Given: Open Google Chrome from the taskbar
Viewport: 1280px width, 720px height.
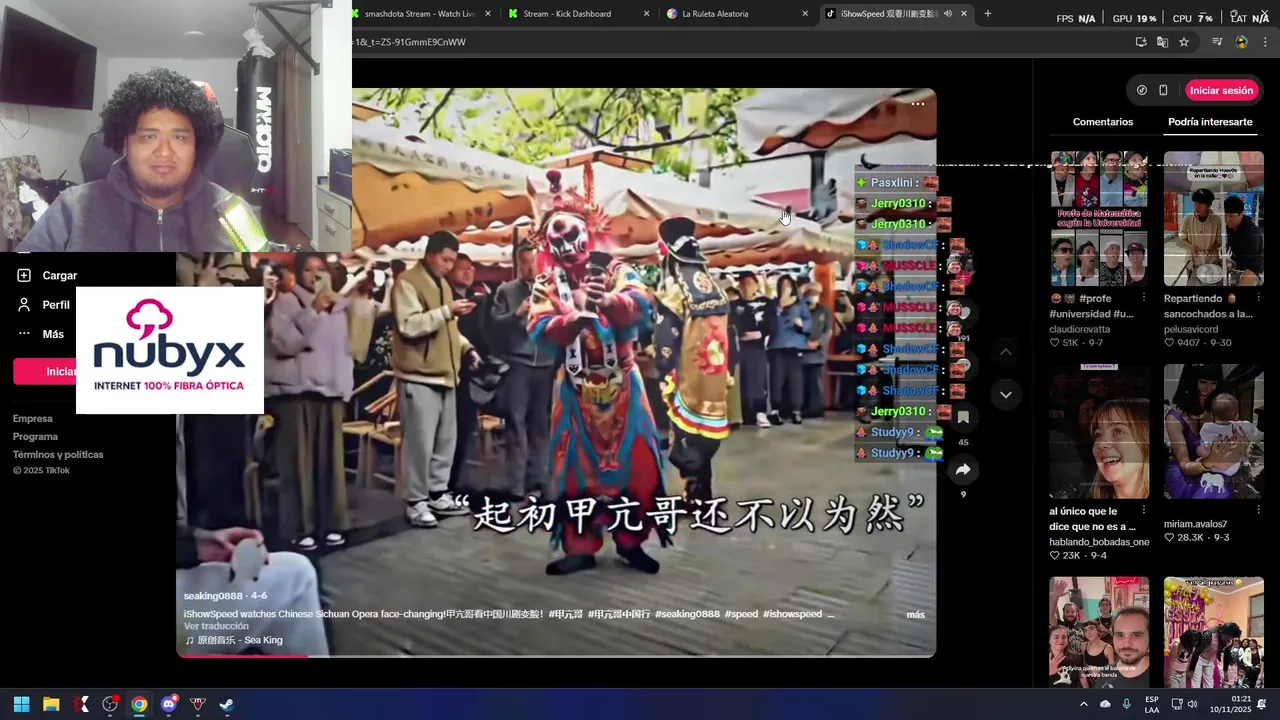Looking at the screenshot, I should tap(139, 704).
